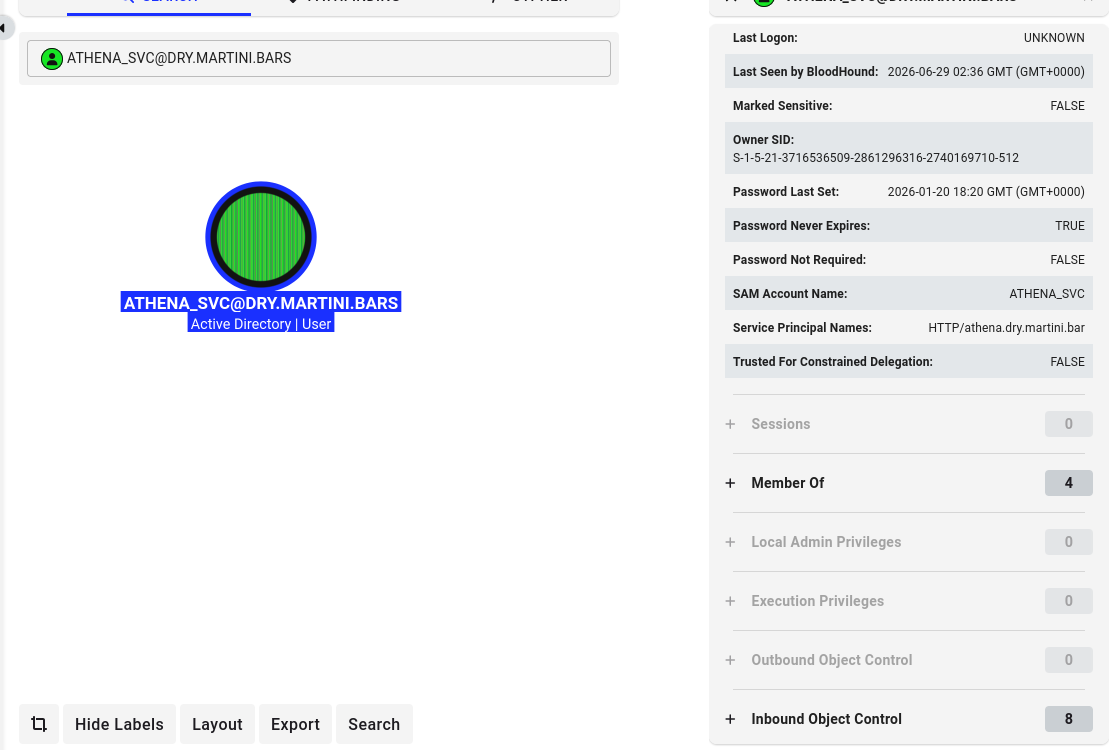1114x750 pixels.
Task: Click the Password Never Expires TRUE value
Action: (x=1070, y=226)
